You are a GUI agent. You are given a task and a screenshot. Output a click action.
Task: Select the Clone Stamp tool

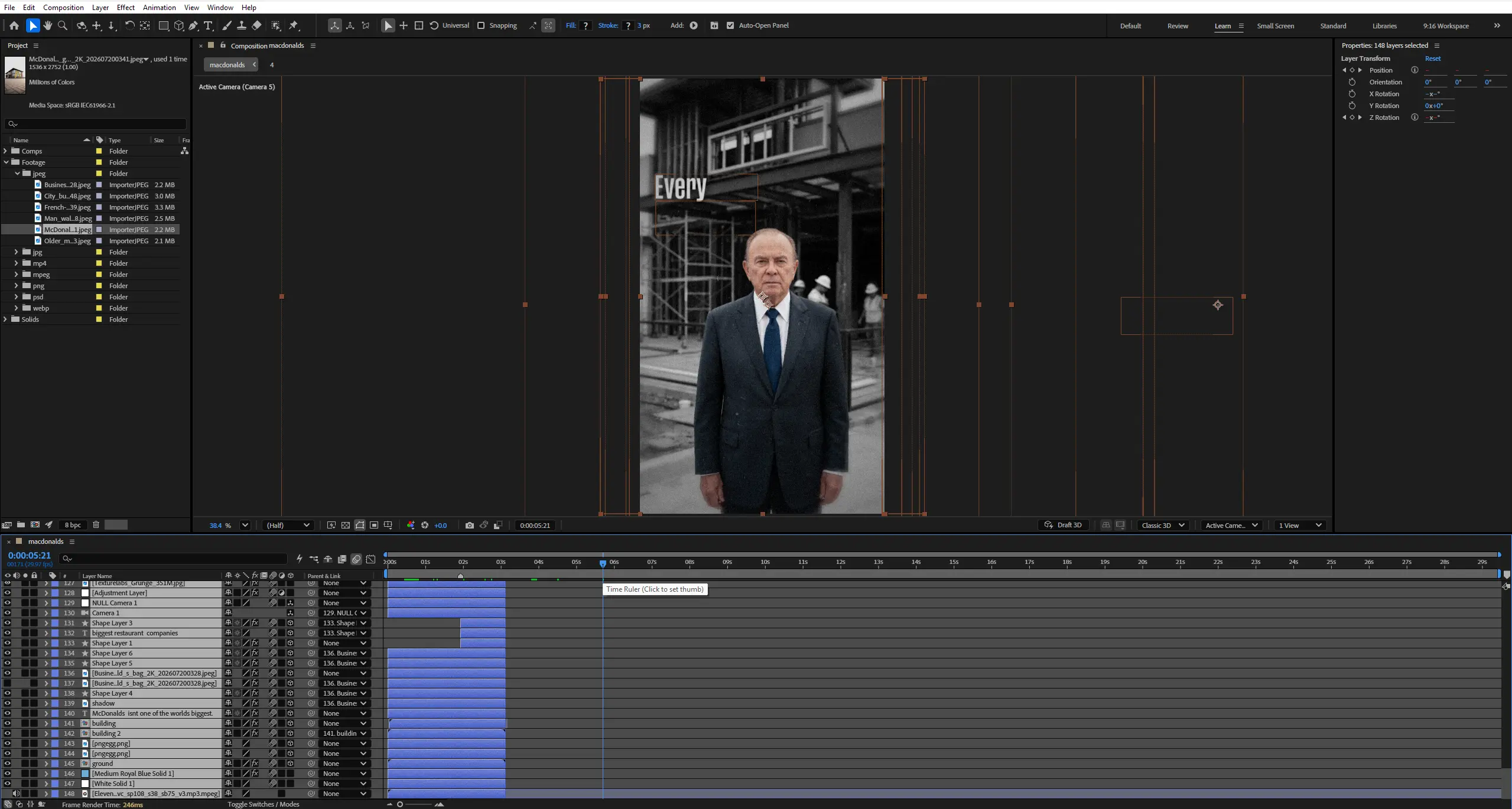[242, 25]
